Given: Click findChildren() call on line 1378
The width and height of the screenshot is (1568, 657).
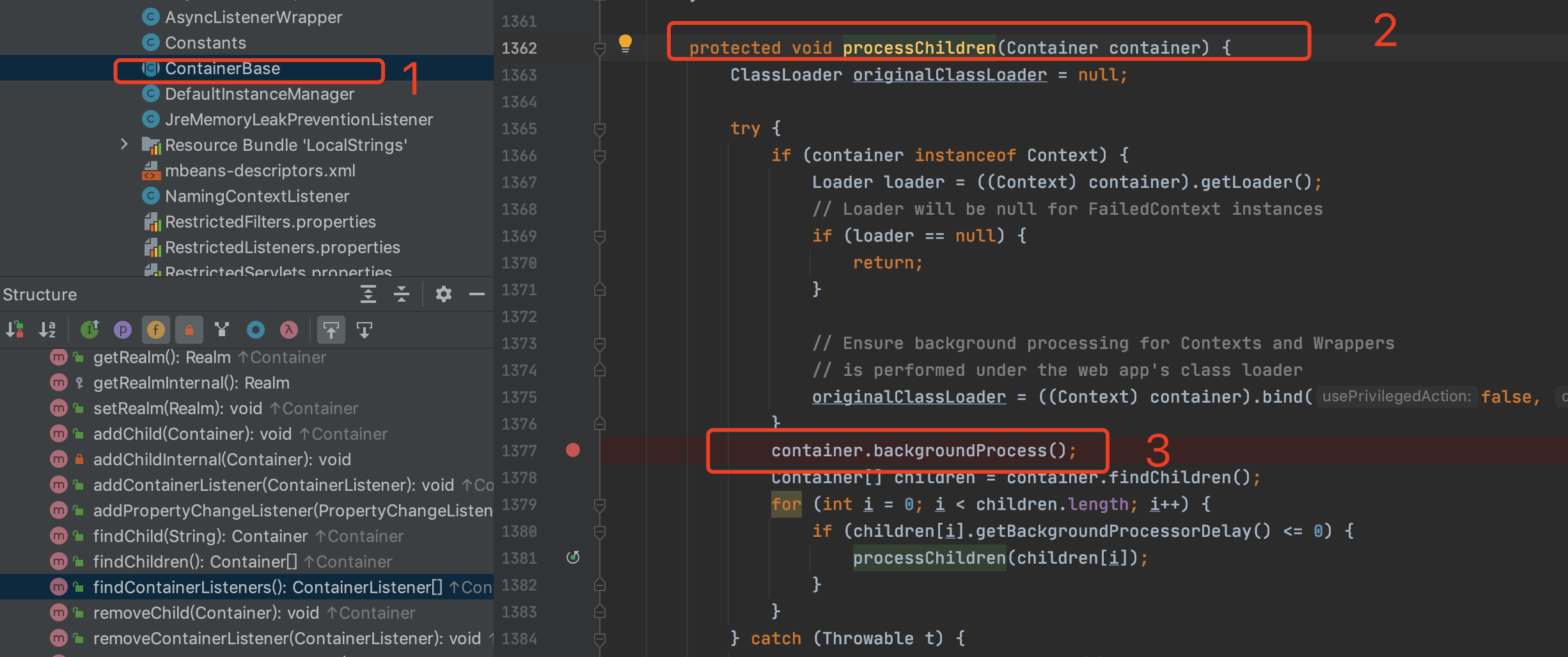Looking at the screenshot, I should [x=1179, y=477].
